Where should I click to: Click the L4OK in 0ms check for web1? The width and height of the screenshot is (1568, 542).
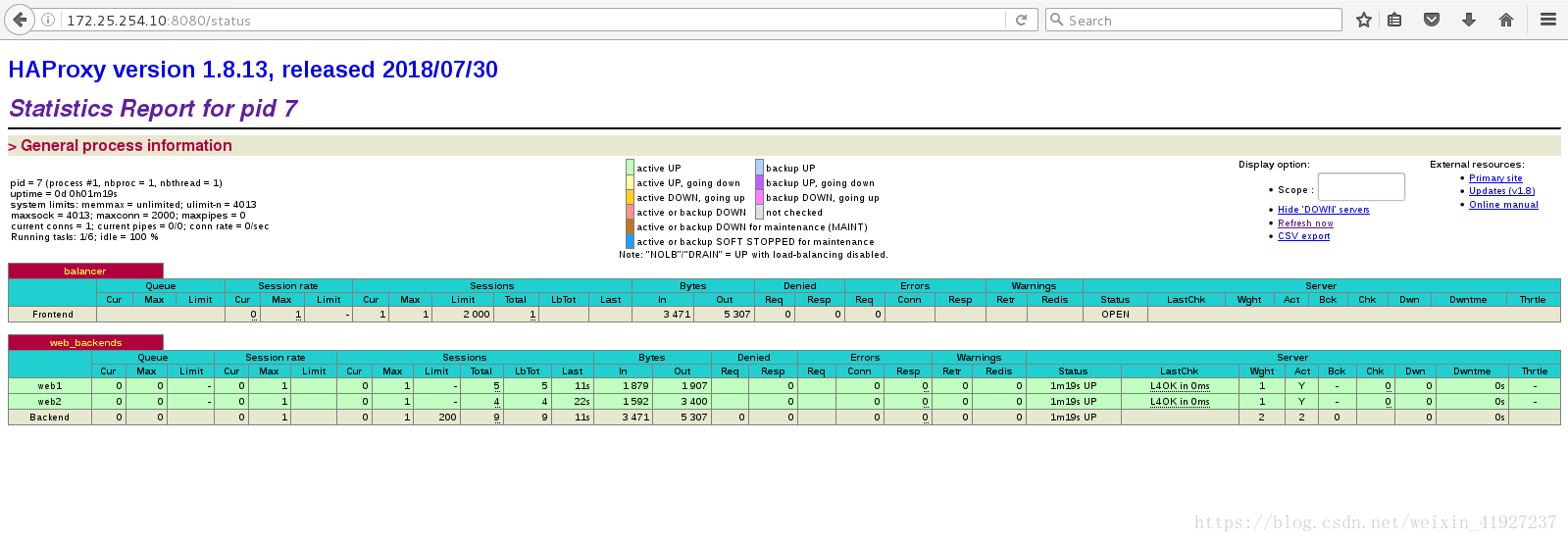click(1180, 386)
